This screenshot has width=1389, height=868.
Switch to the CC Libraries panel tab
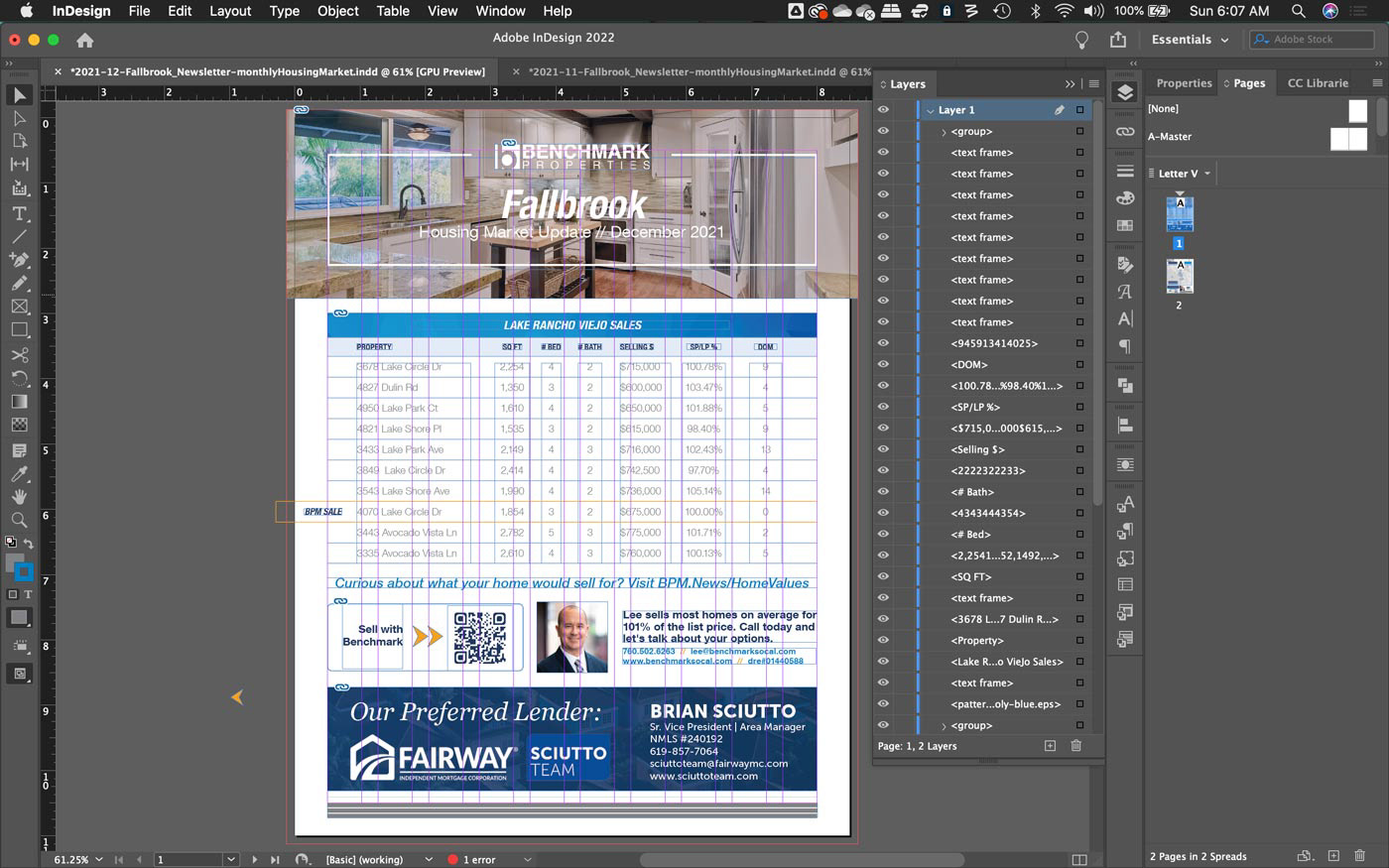(1318, 83)
